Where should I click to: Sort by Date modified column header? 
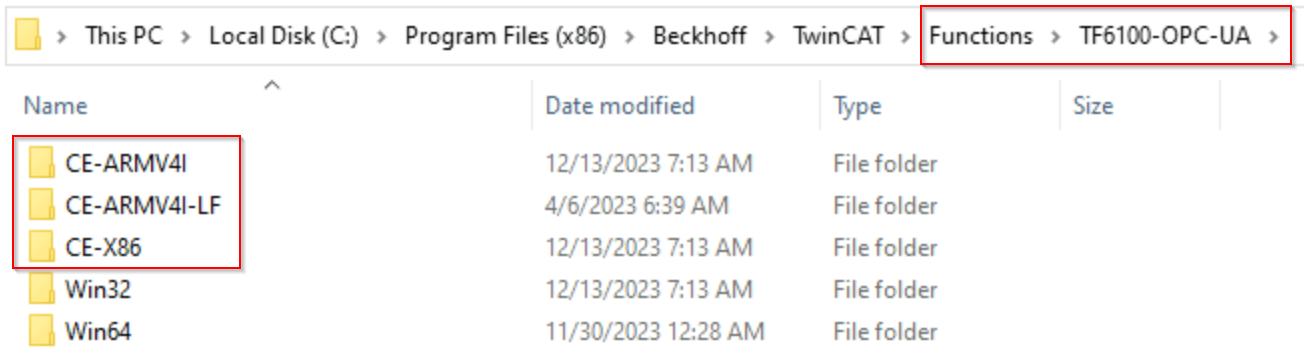[620, 105]
